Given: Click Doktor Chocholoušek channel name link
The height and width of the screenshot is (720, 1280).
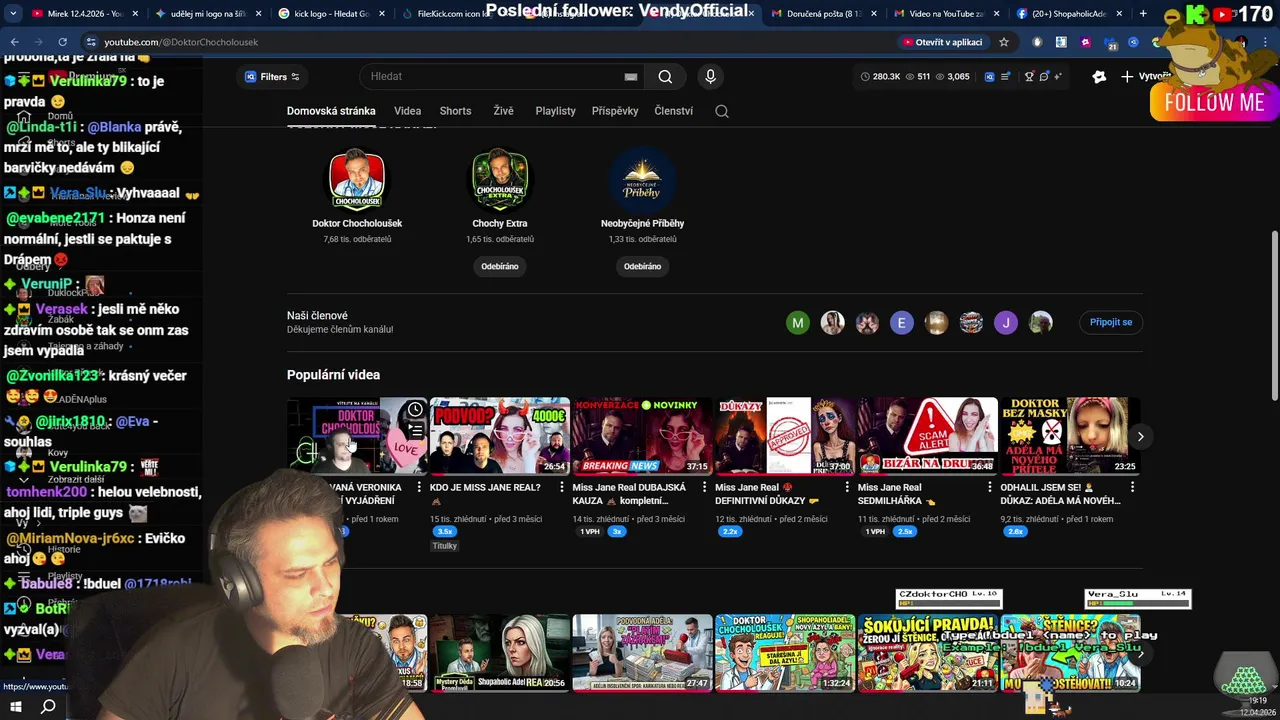Looking at the screenshot, I should coord(357,224).
